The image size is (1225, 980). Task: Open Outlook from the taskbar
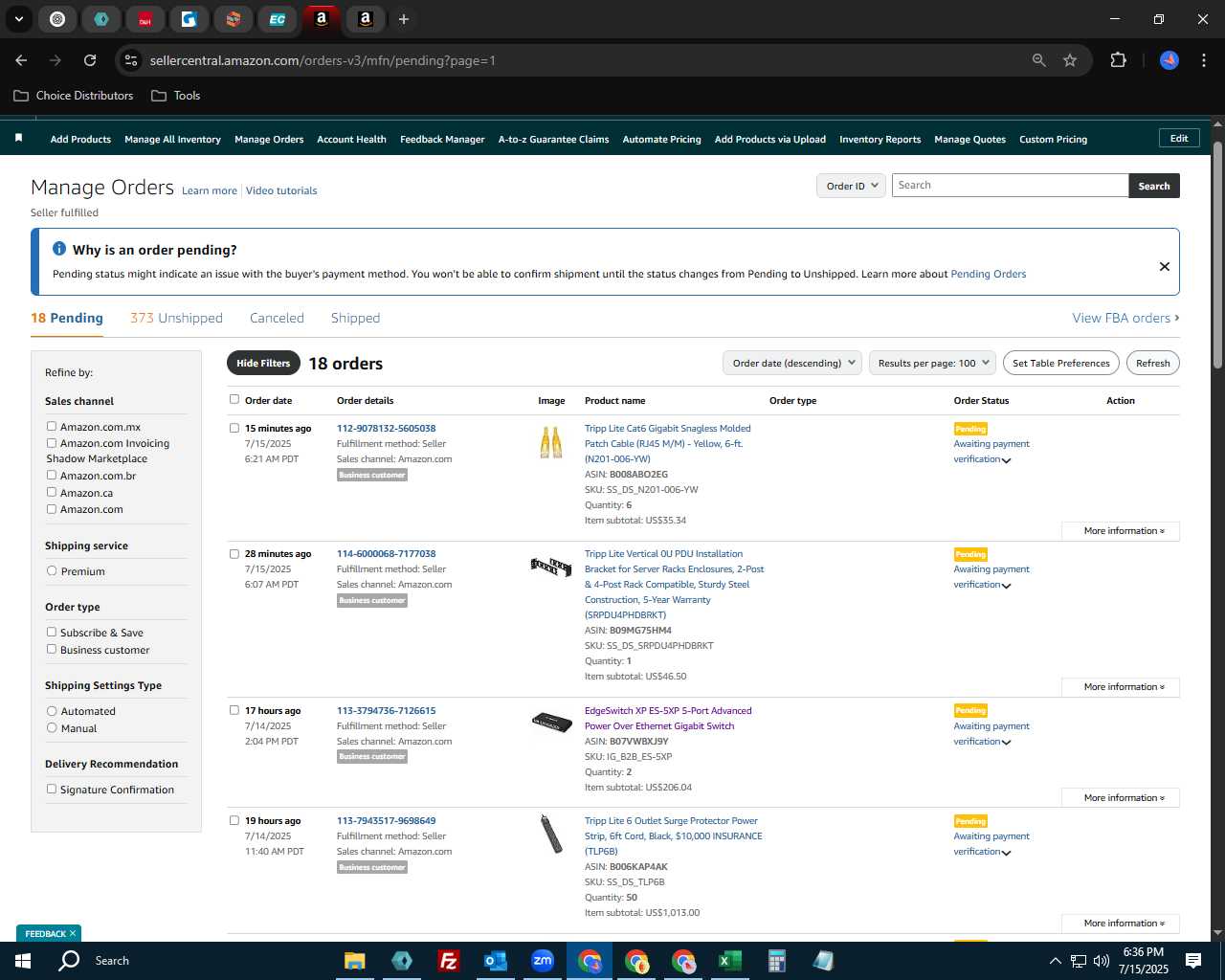[x=495, y=961]
